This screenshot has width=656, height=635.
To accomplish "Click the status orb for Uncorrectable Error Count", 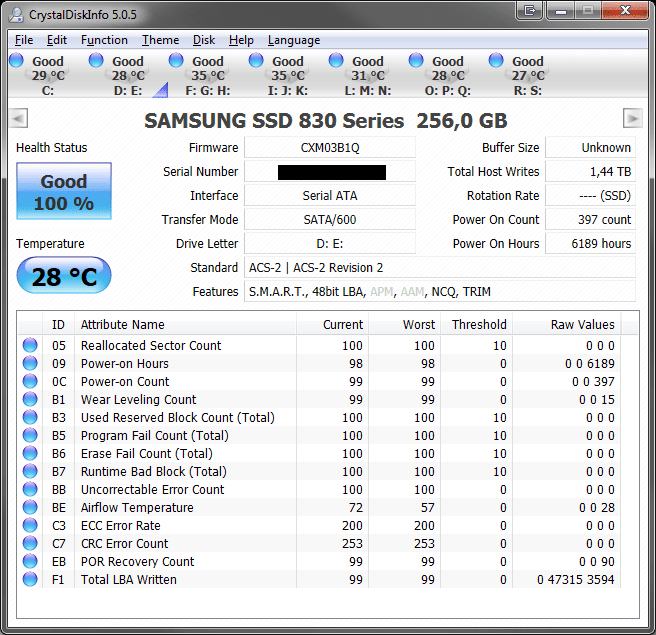I will pyautogui.click(x=30, y=489).
